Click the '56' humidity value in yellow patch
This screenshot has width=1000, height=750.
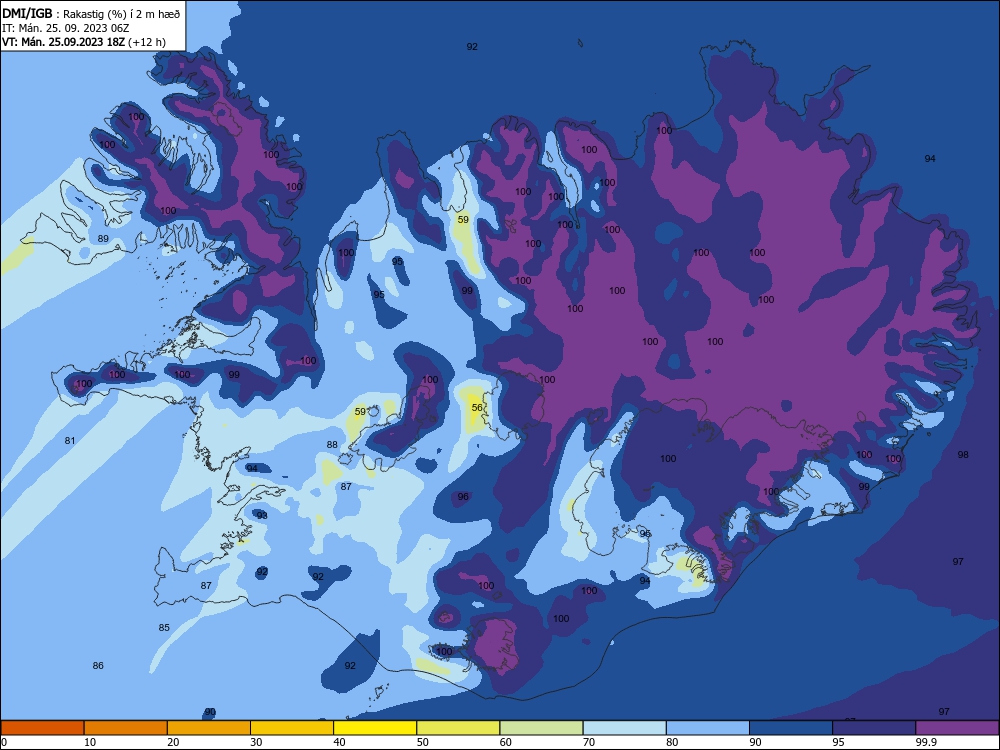point(477,408)
